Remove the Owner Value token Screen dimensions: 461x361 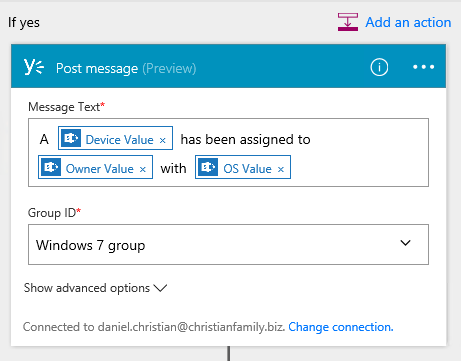[143, 169]
